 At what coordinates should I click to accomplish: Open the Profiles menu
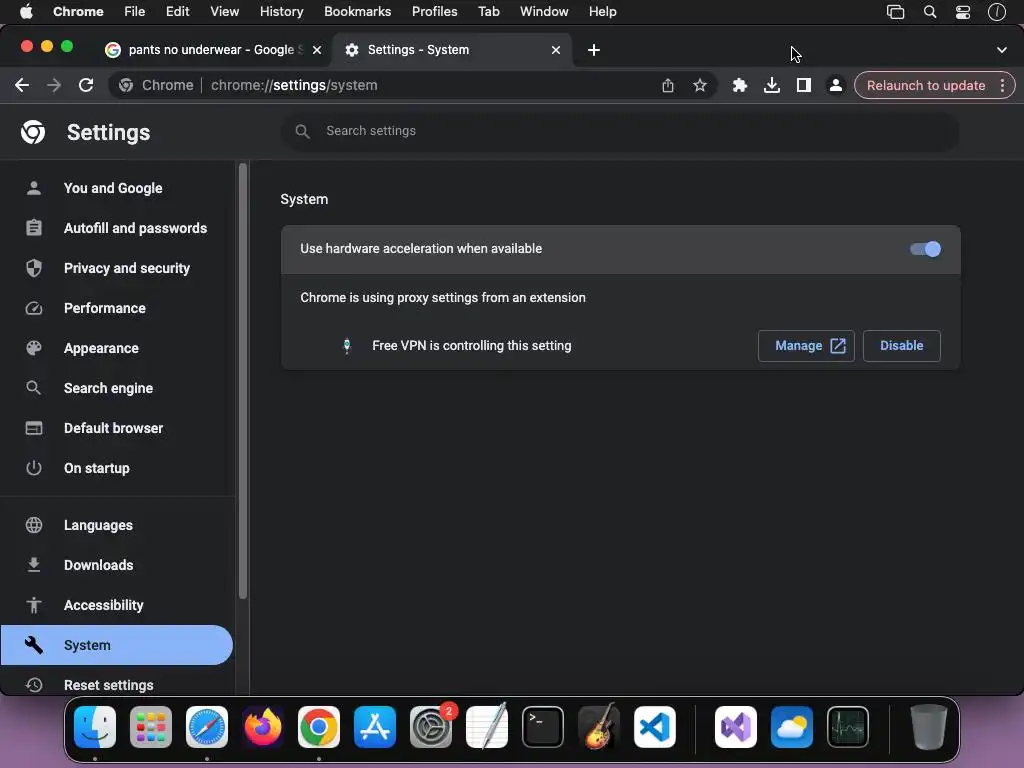(434, 12)
